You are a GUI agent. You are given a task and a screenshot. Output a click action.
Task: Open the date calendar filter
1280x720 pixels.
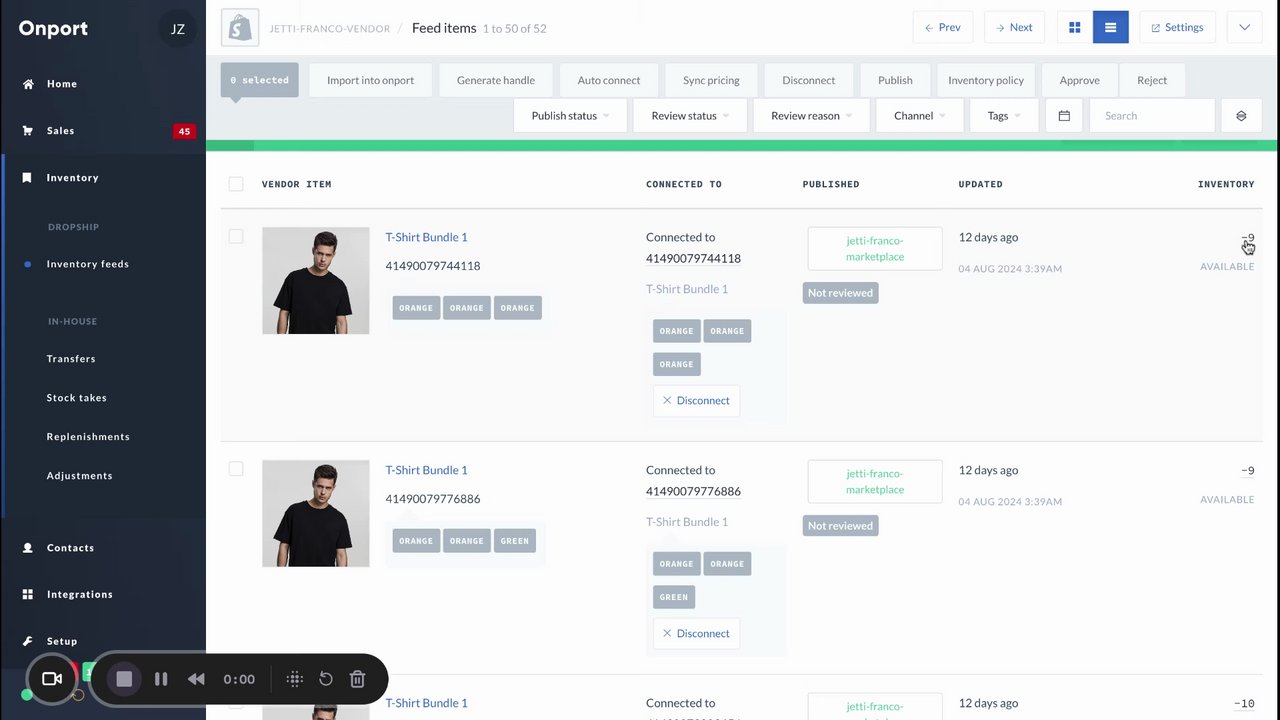coord(1064,116)
